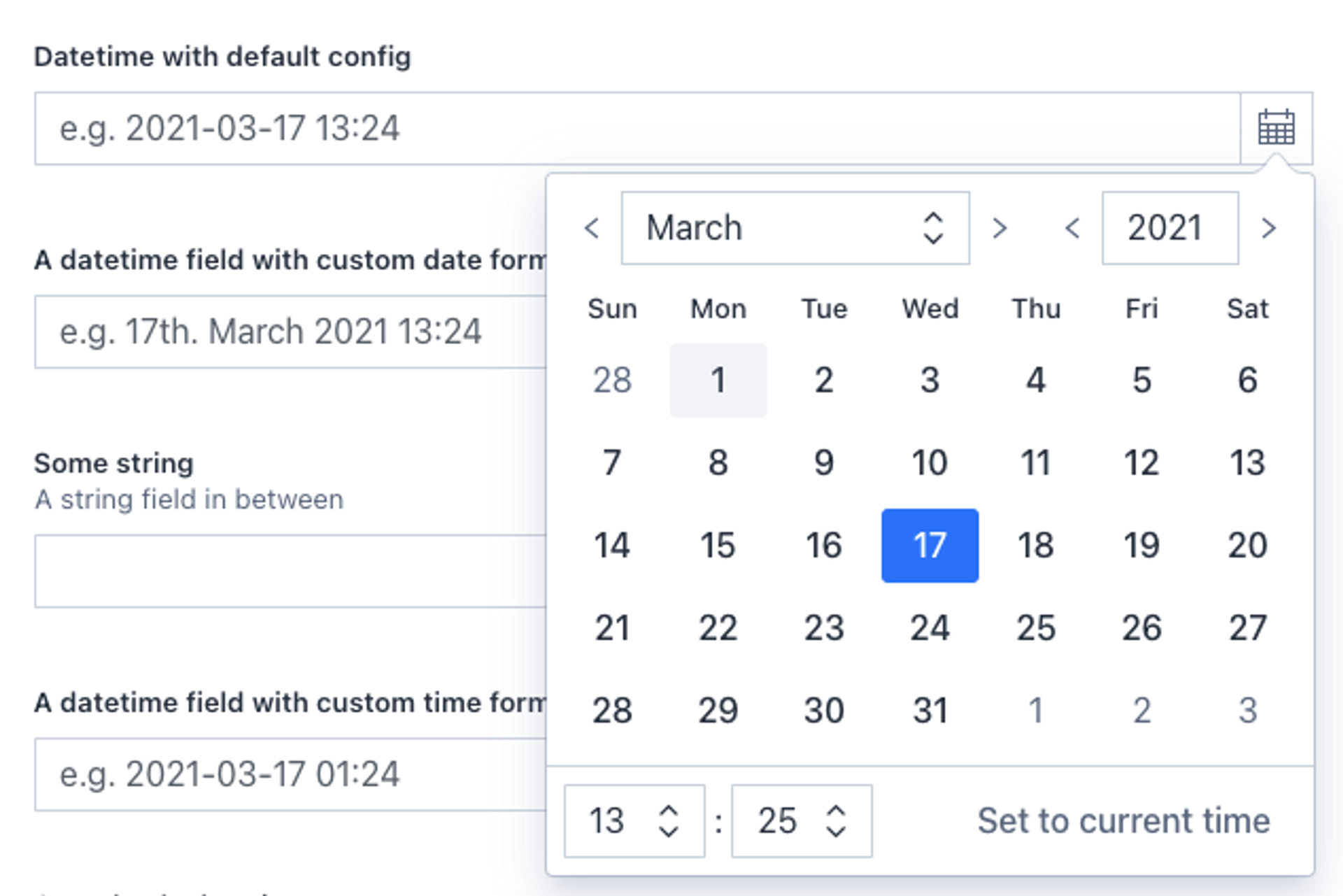Open the March month dropdown
This screenshot has height=896, width=1343.
(795, 228)
